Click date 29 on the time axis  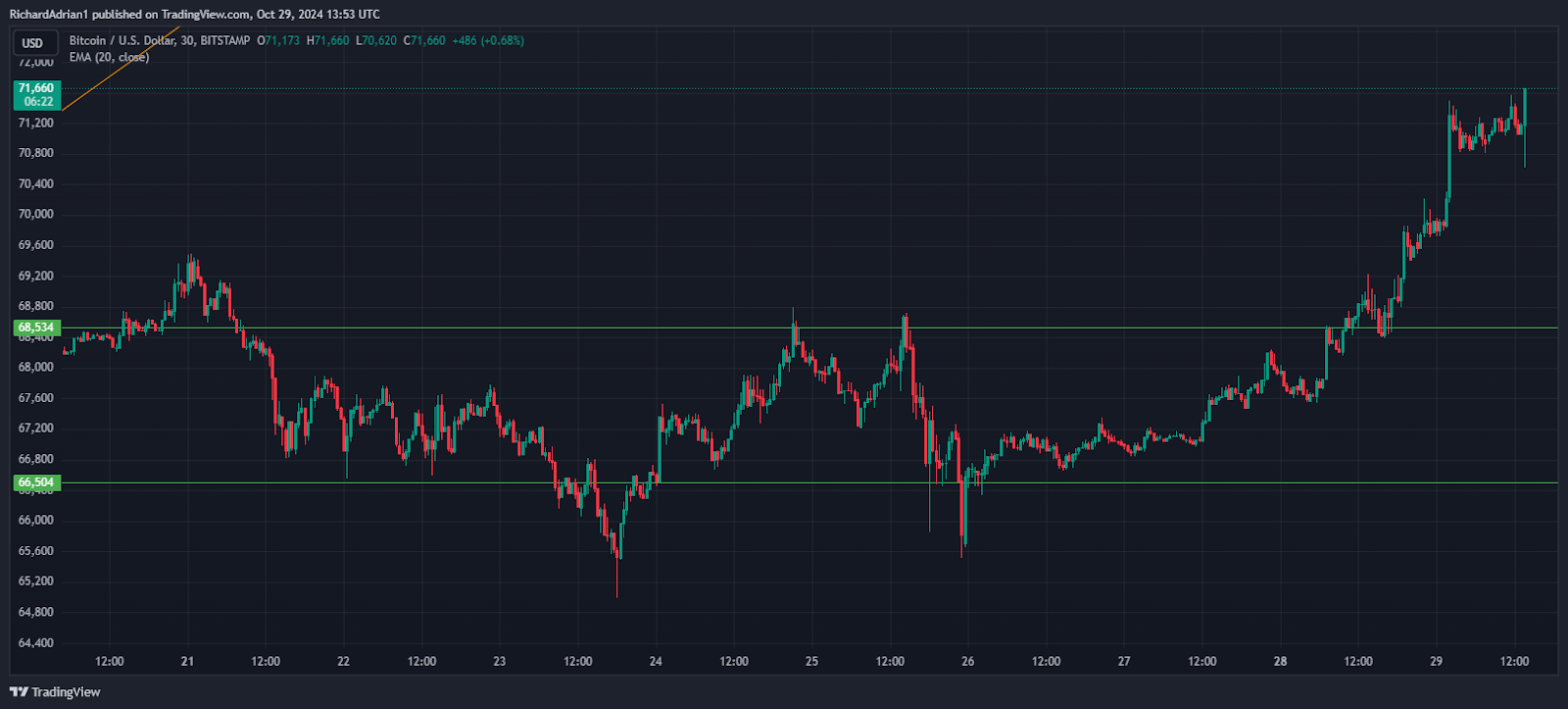pyautogui.click(x=1437, y=661)
